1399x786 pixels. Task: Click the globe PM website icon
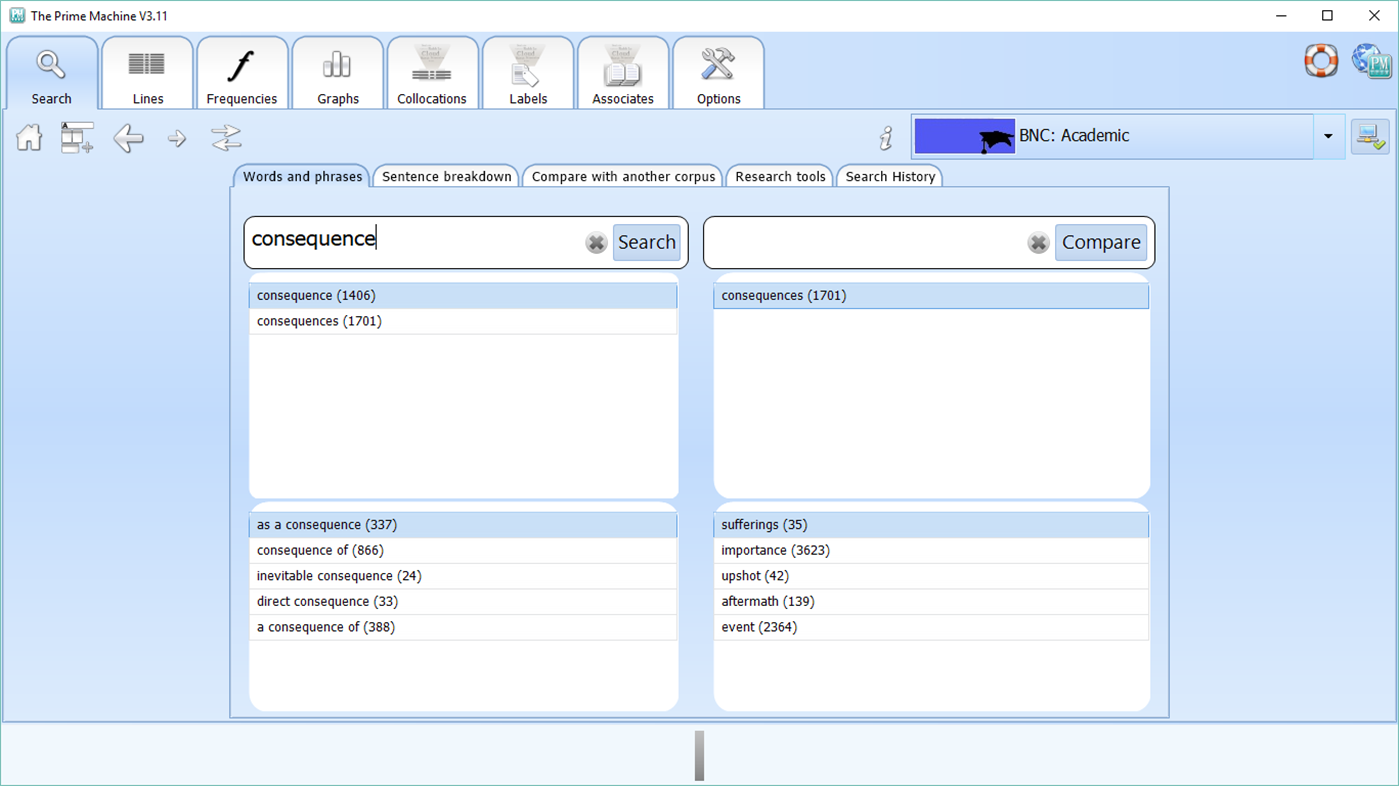coord(1371,61)
